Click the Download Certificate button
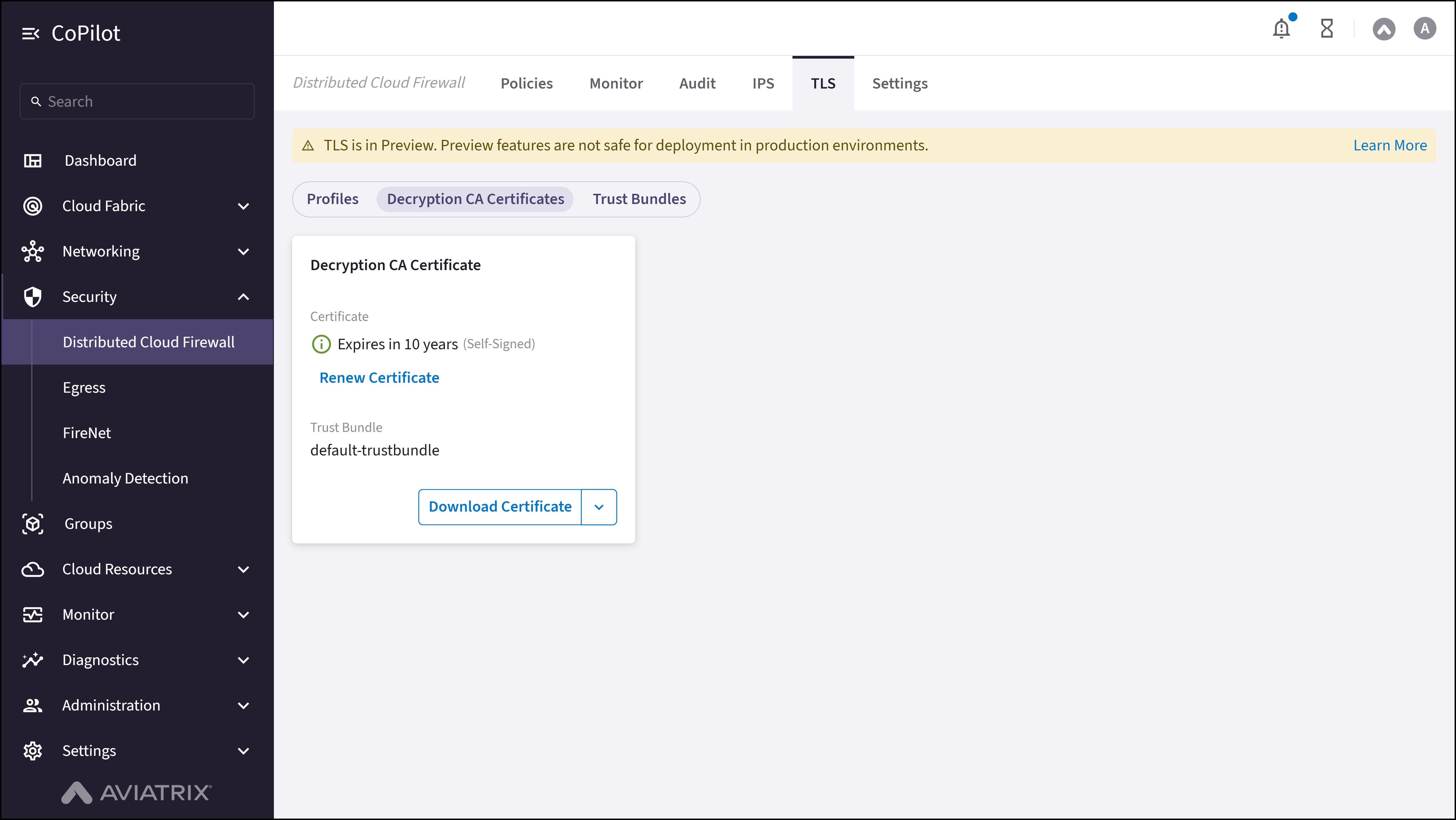1456x820 pixels. [x=500, y=507]
